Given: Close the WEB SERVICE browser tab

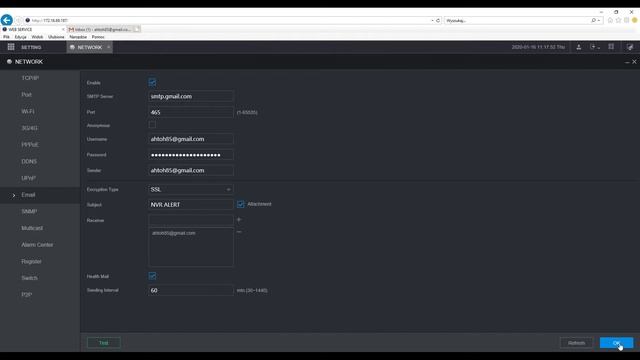Looking at the screenshot, I should 63,29.
